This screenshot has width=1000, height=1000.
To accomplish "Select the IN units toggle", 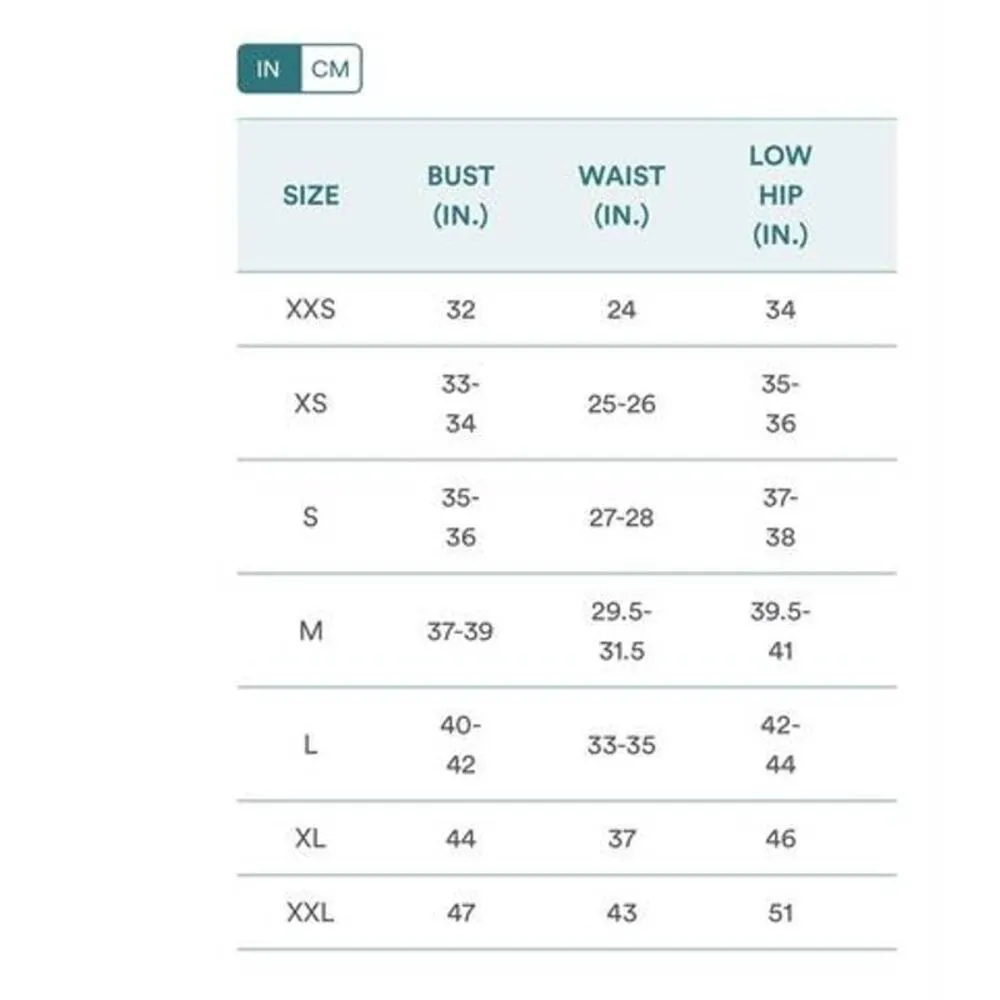I will click(268, 70).
